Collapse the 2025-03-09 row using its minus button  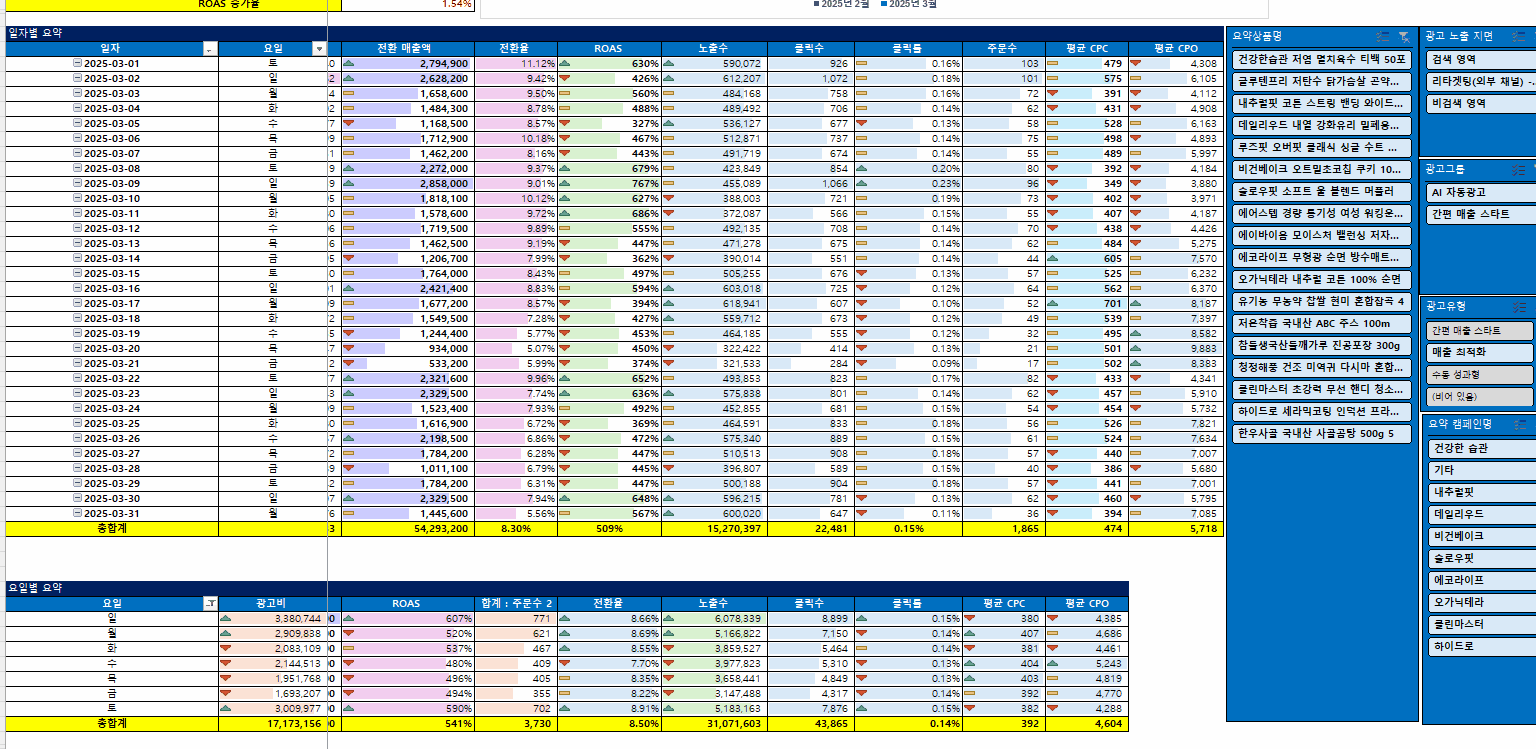(x=77, y=184)
